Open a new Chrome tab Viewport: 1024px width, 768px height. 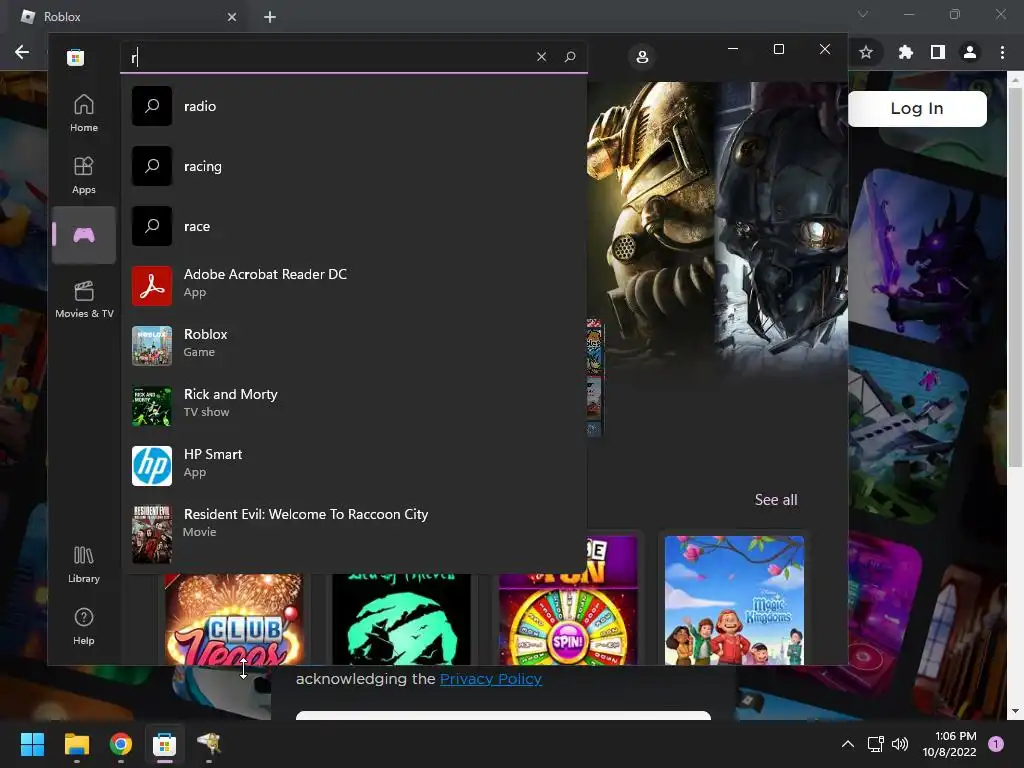coord(270,17)
